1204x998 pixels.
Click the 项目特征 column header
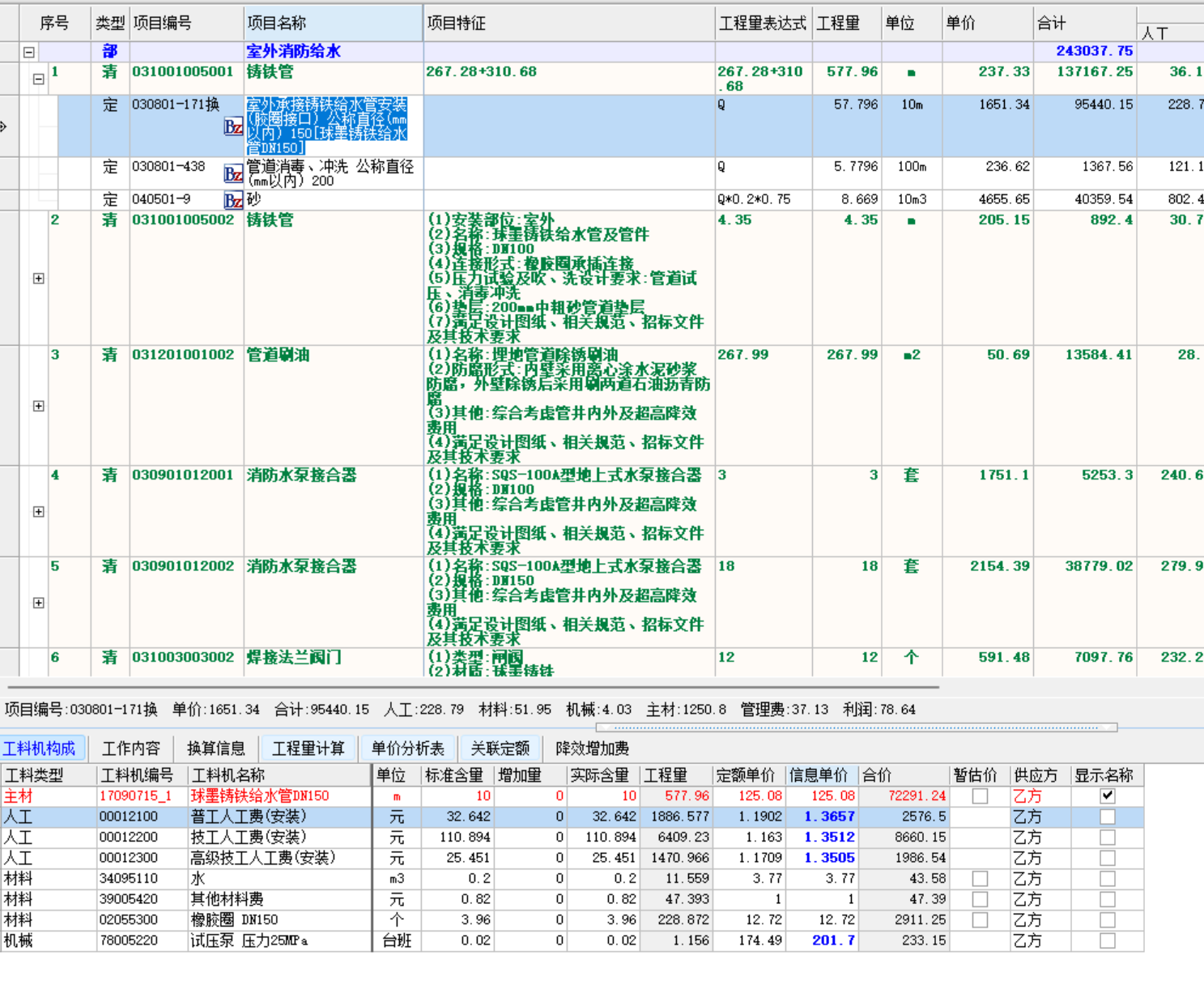[x=569, y=23]
